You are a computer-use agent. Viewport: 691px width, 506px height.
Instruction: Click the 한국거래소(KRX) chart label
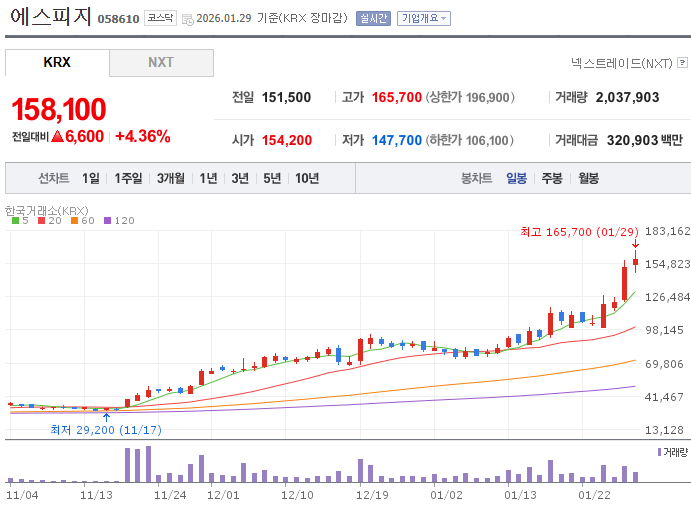click(x=47, y=211)
